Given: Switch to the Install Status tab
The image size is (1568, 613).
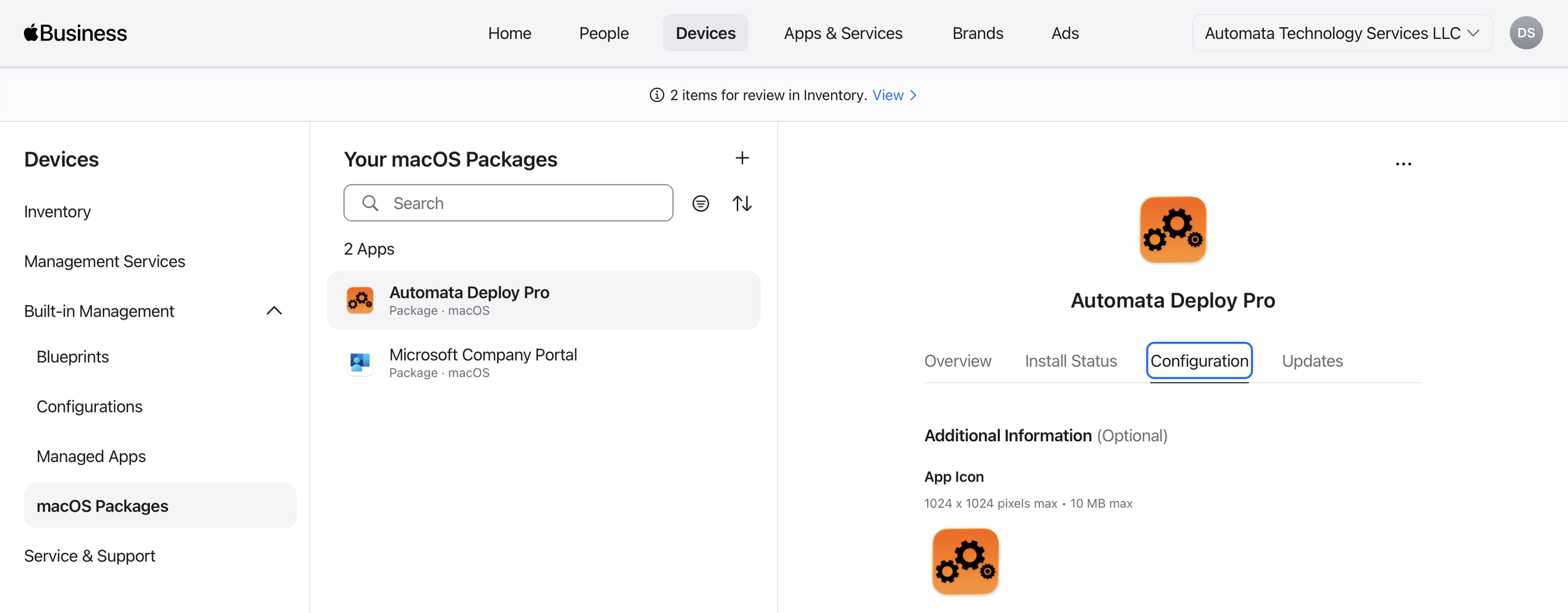Looking at the screenshot, I should (x=1071, y=361).
